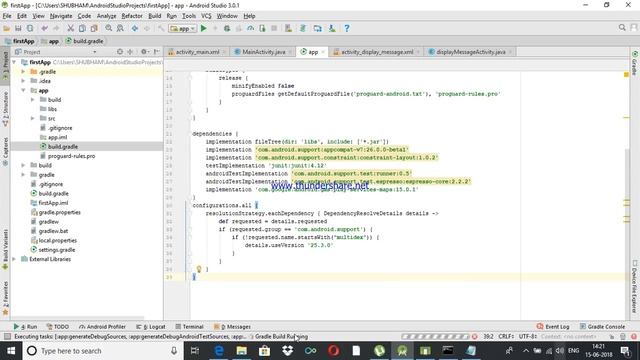Save all using the floppy disk icon
The height and width of the screenshot is (360, 640).
pos(18,28)
